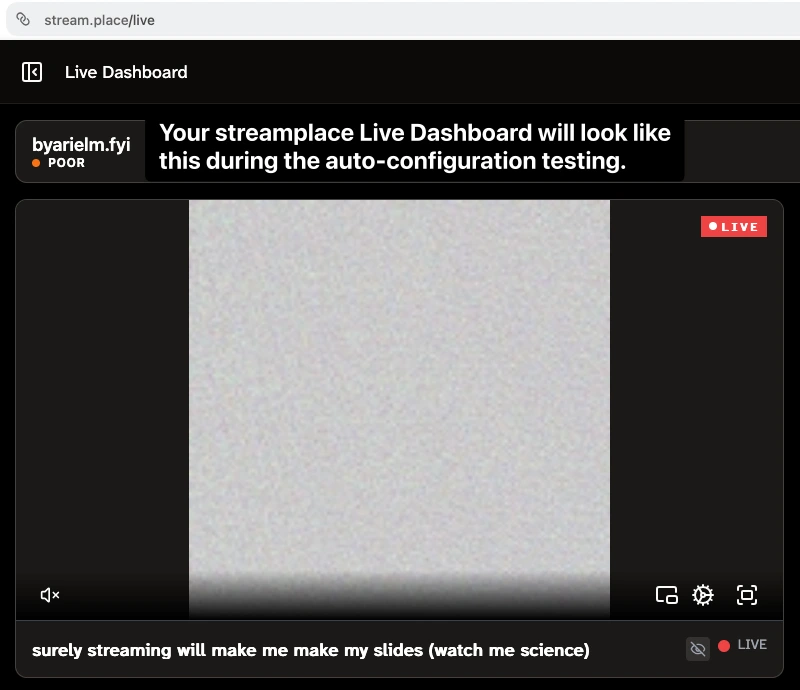The width and height of the screenshot is (800, 690).
Task: Click the POOR connection status indicator
Action: [59, 163]
